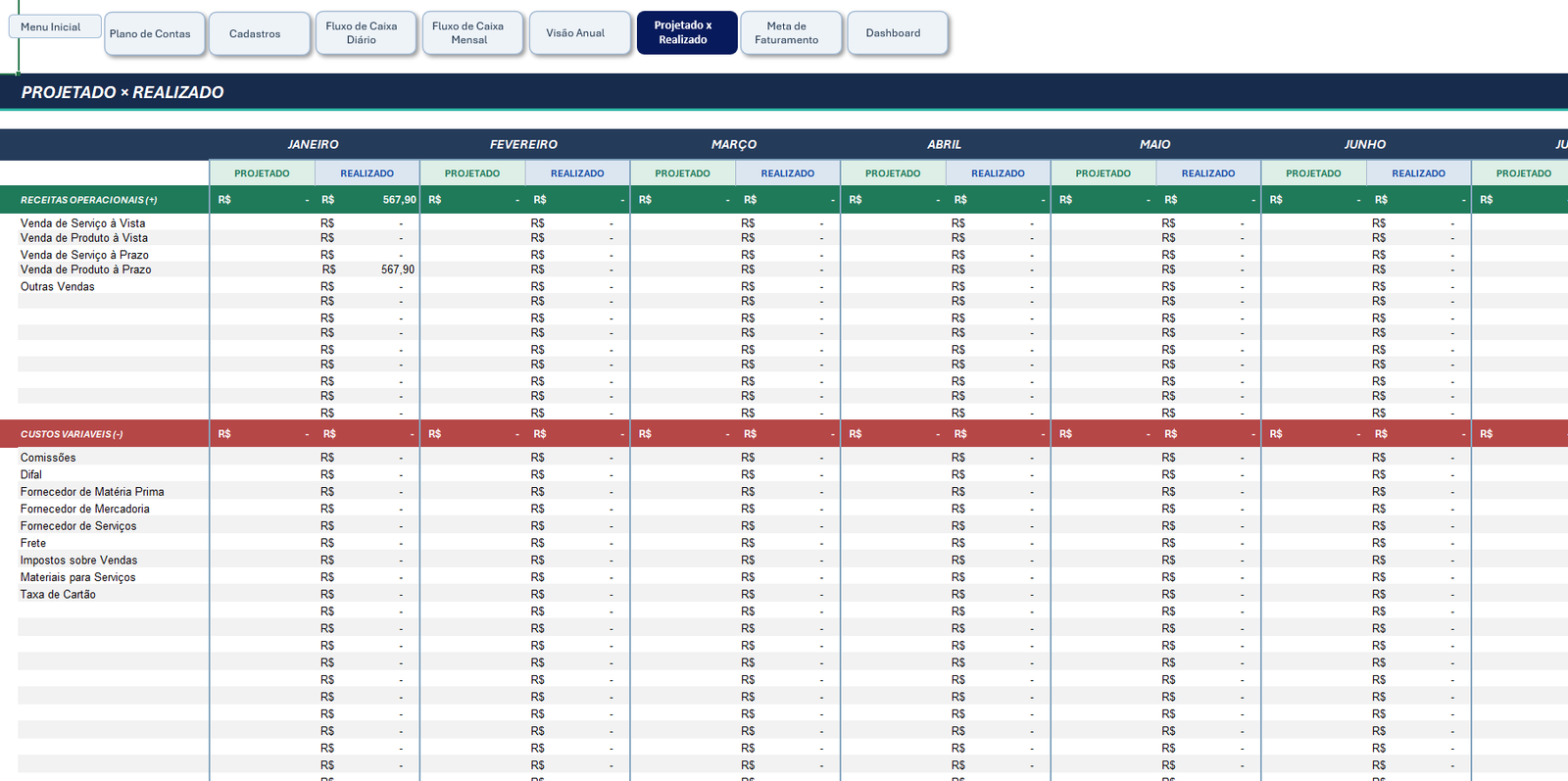1568x781 pixels.
Task: Open Meta de Faturamento tab
Action: [x=791, y=33]
